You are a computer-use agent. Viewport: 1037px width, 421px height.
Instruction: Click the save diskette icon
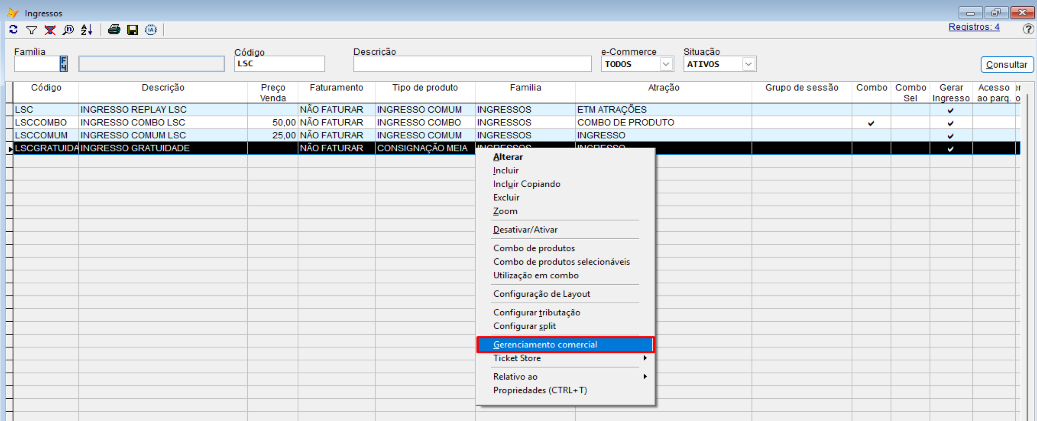(x=132, y=30)
